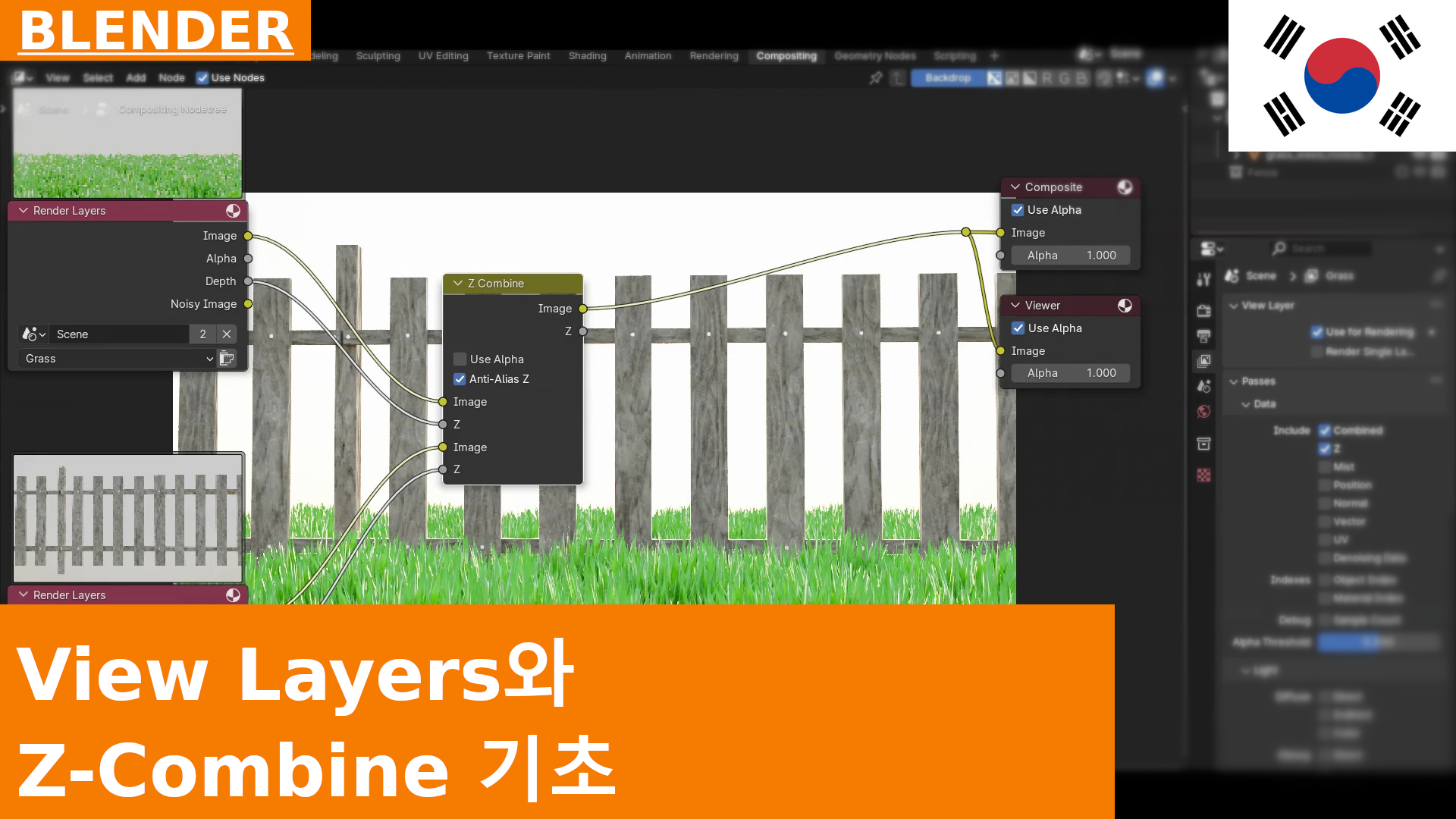1456x819 pixels.
Task: Uncheck Use Alpha on the Composite node
Action: pyautogui.click(x=1018, y=210)
